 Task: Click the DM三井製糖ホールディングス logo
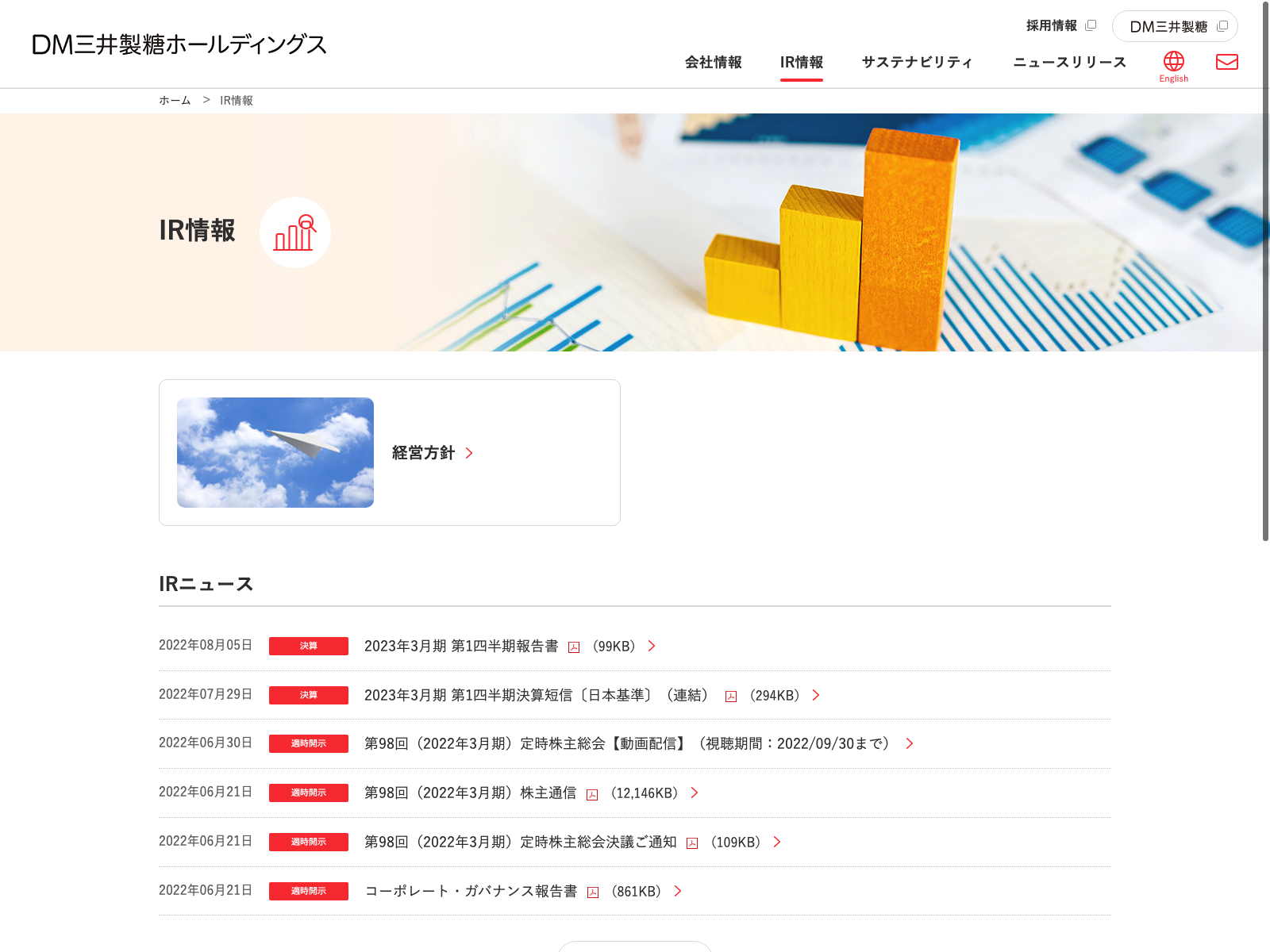179,44
